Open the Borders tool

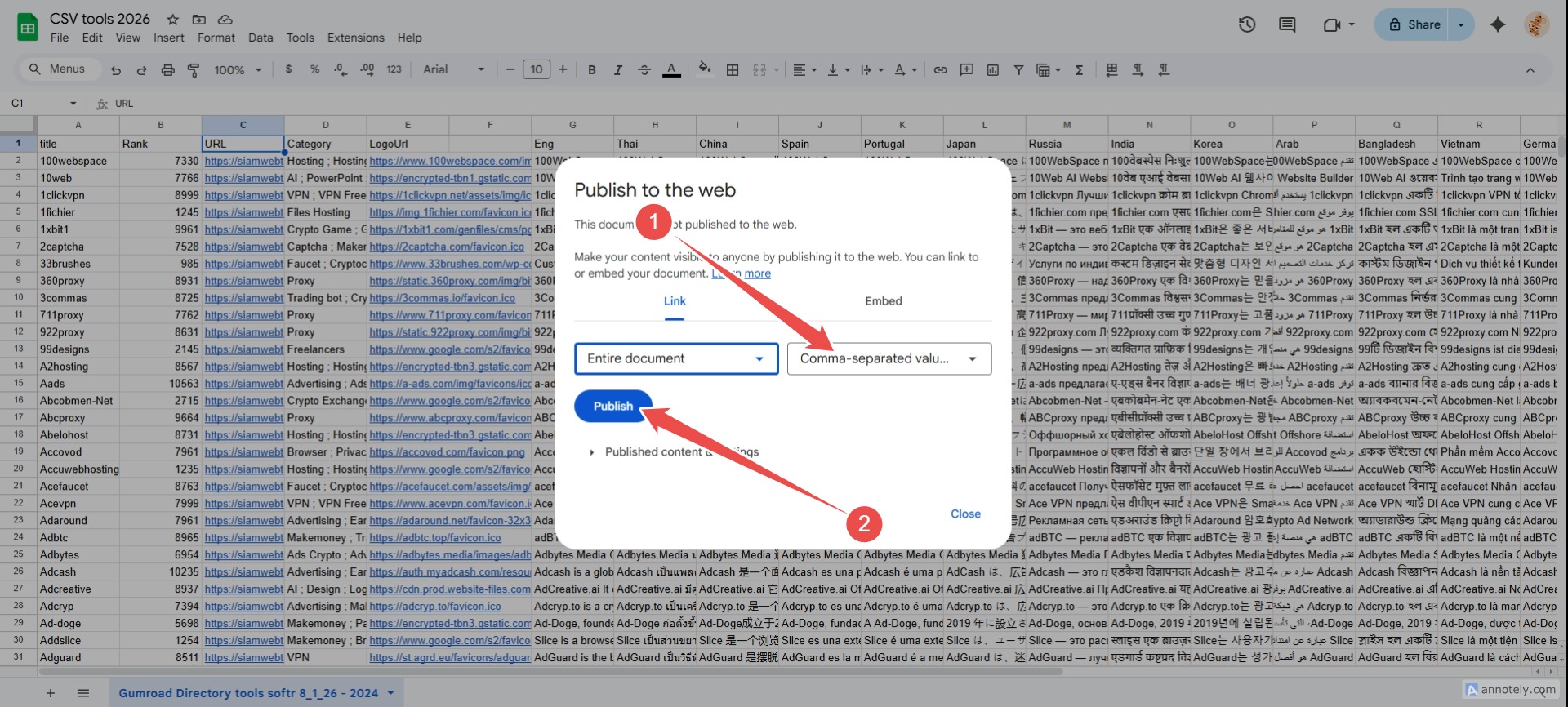coord(733,70)
